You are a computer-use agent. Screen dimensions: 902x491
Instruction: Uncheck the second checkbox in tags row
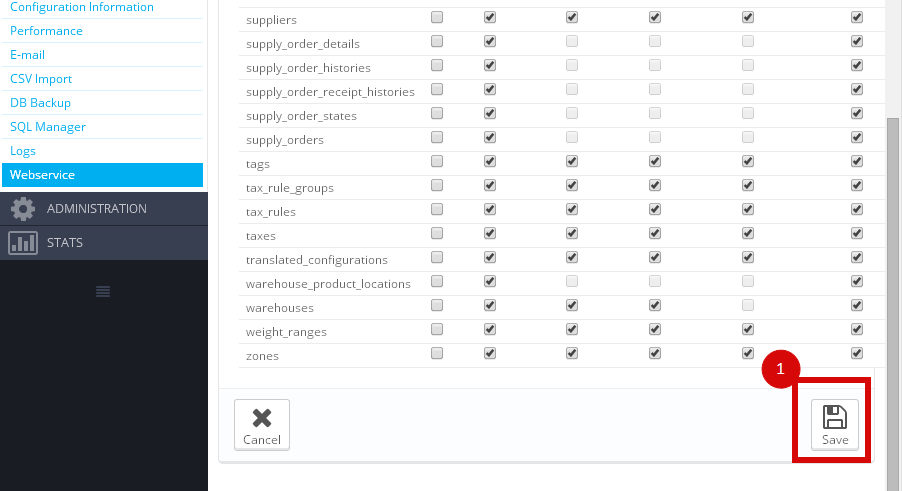click(x=490, y=161)
